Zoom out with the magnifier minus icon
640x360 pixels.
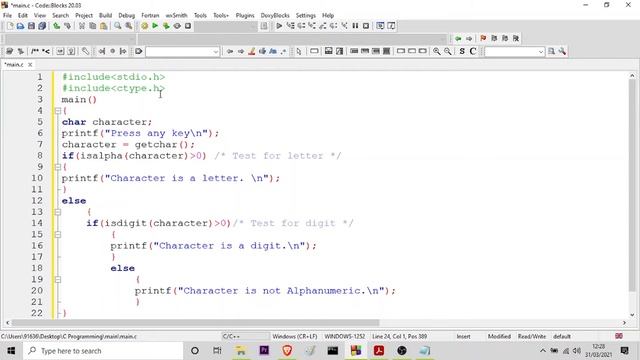click(448, 51)
